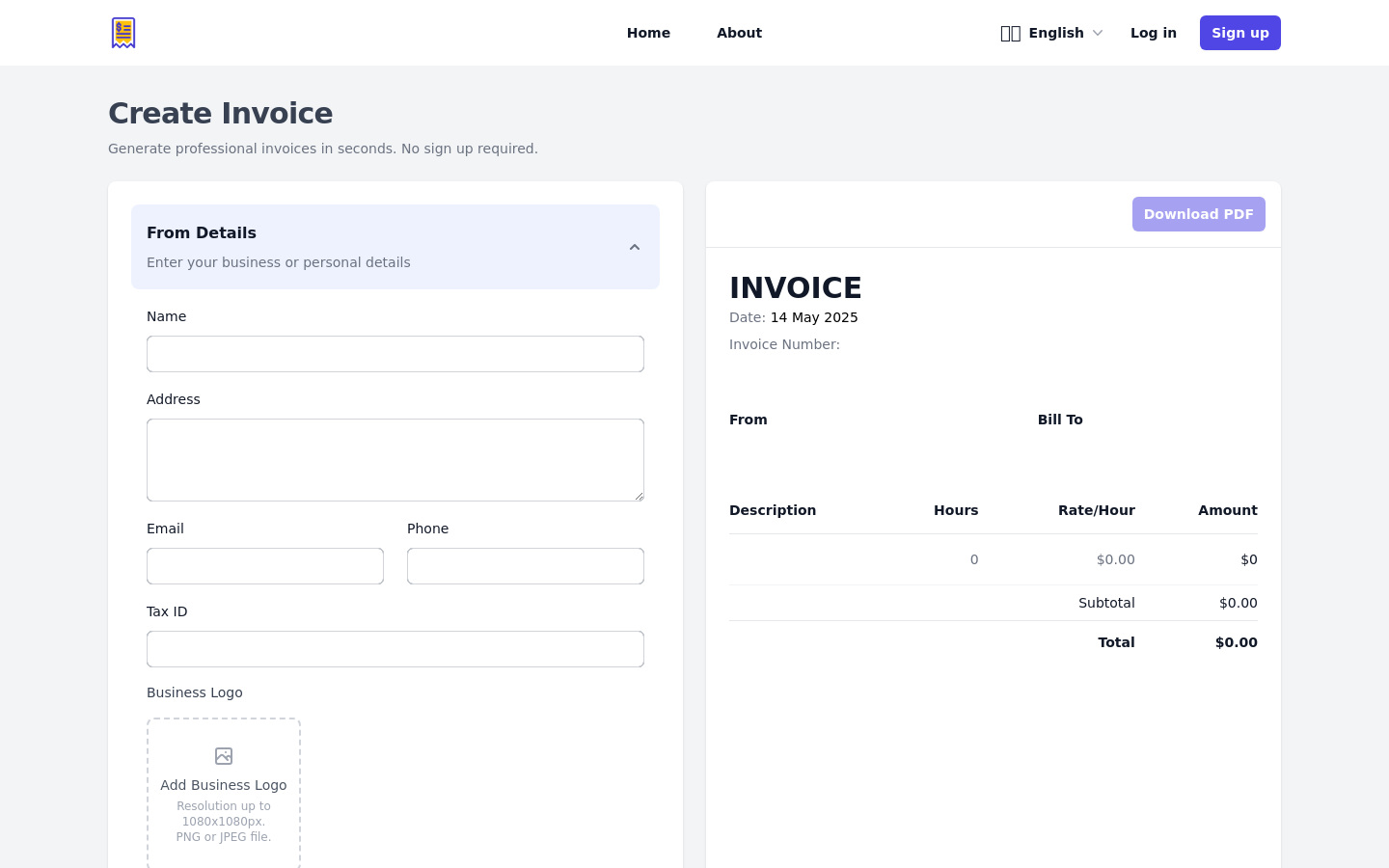Viewport: 1389px width, 868px height.
Task: Click the Download PDF button
Action: tap(1199, 214)
